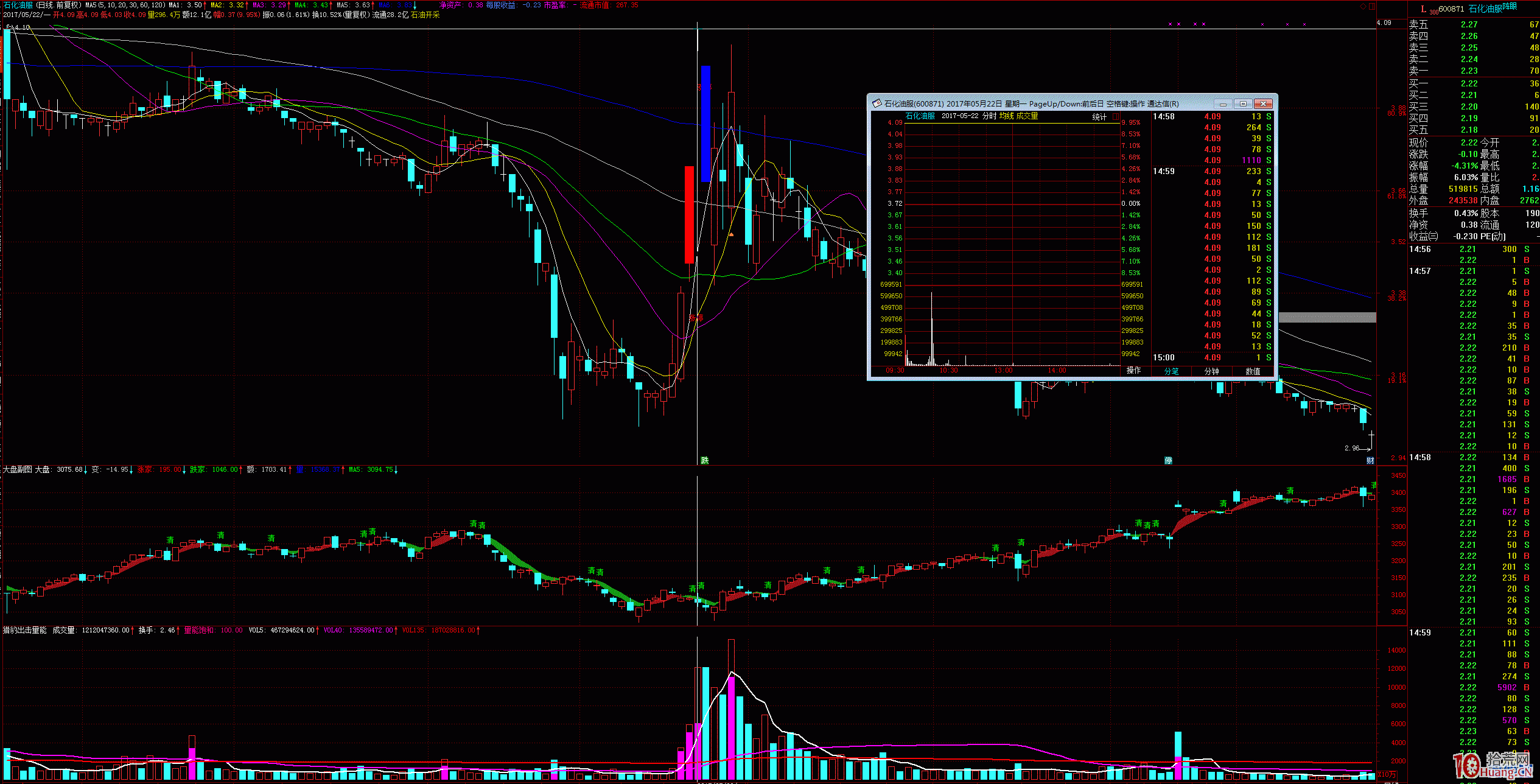The width and height of the screenshot is (1540, 784).
Task: Switch to the 分笔 tab in popup
Action: click(1171, 371)
